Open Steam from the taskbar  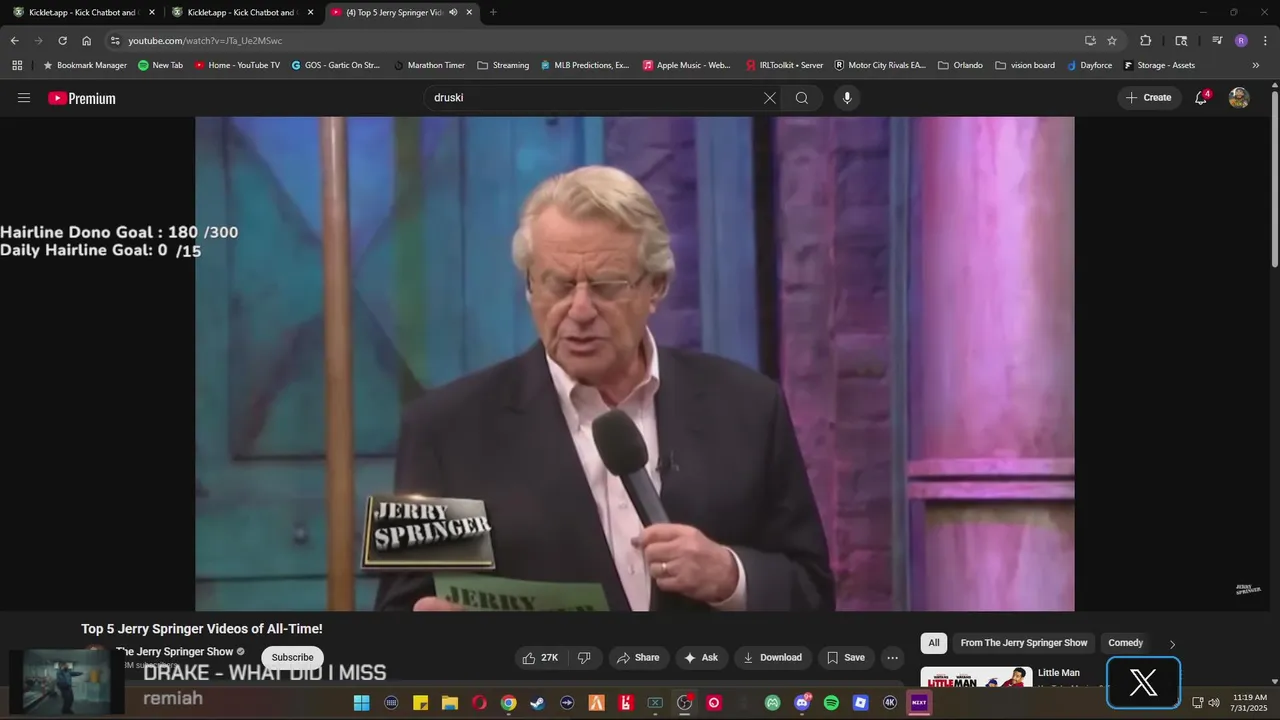point(537,703)
